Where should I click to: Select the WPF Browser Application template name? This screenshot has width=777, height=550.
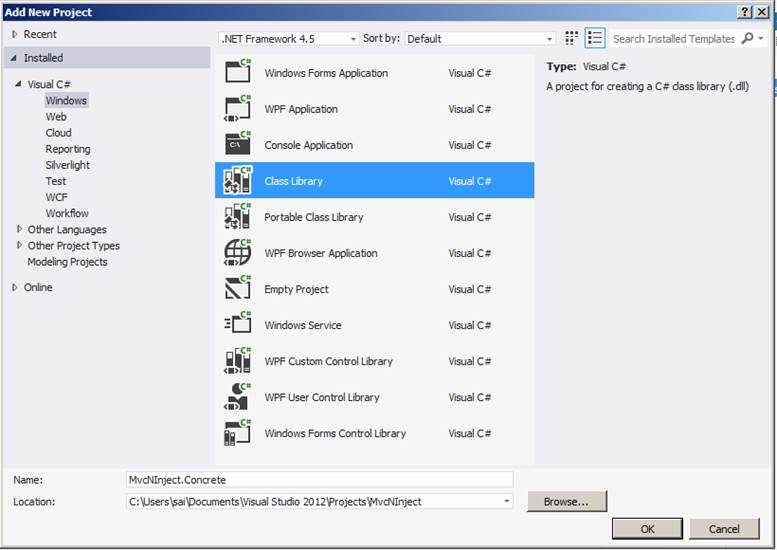pyautogui.click(x=321, y=253)
